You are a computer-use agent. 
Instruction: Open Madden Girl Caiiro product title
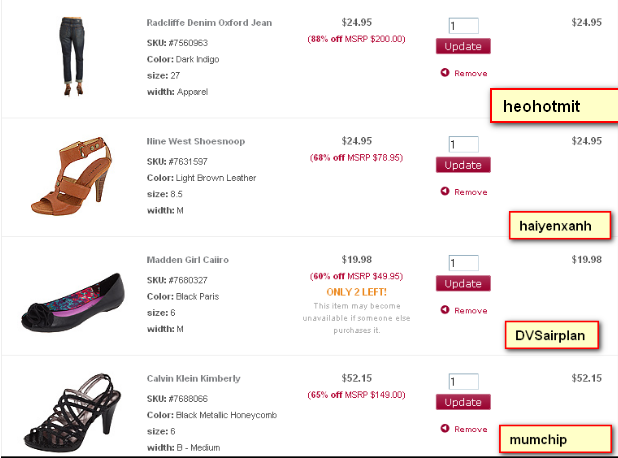point(187,260)
